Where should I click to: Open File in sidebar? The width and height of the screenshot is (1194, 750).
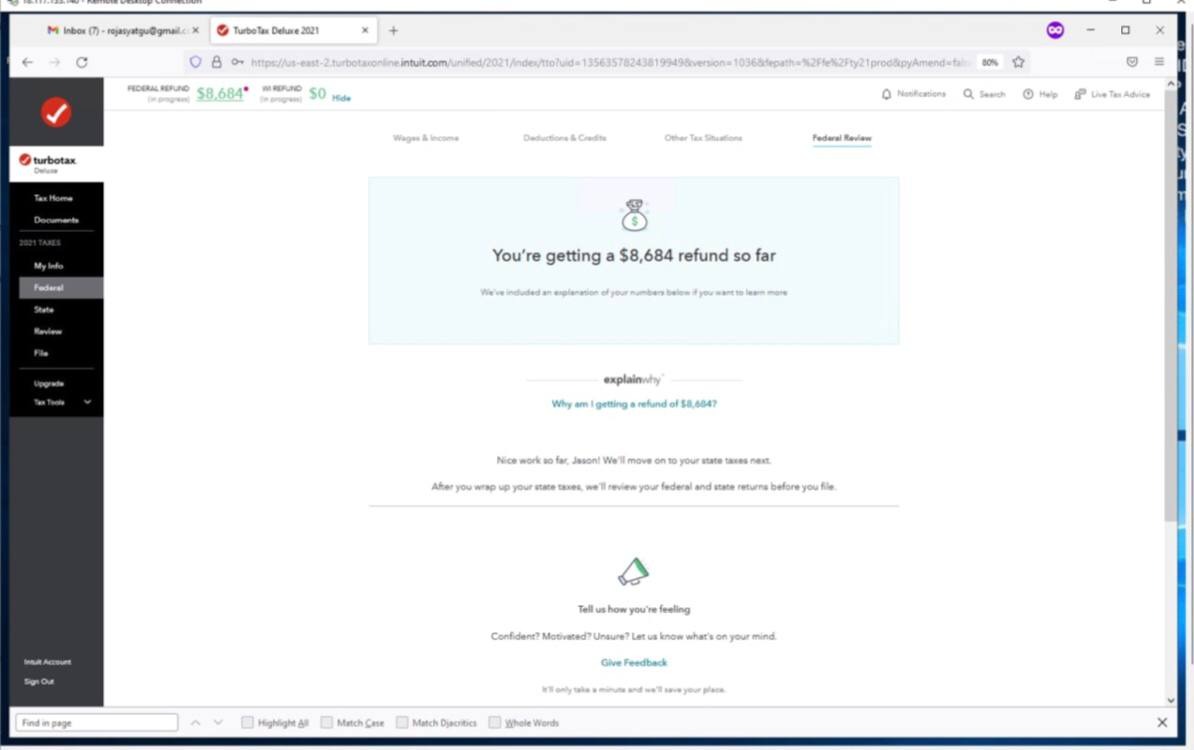[40, 353]
